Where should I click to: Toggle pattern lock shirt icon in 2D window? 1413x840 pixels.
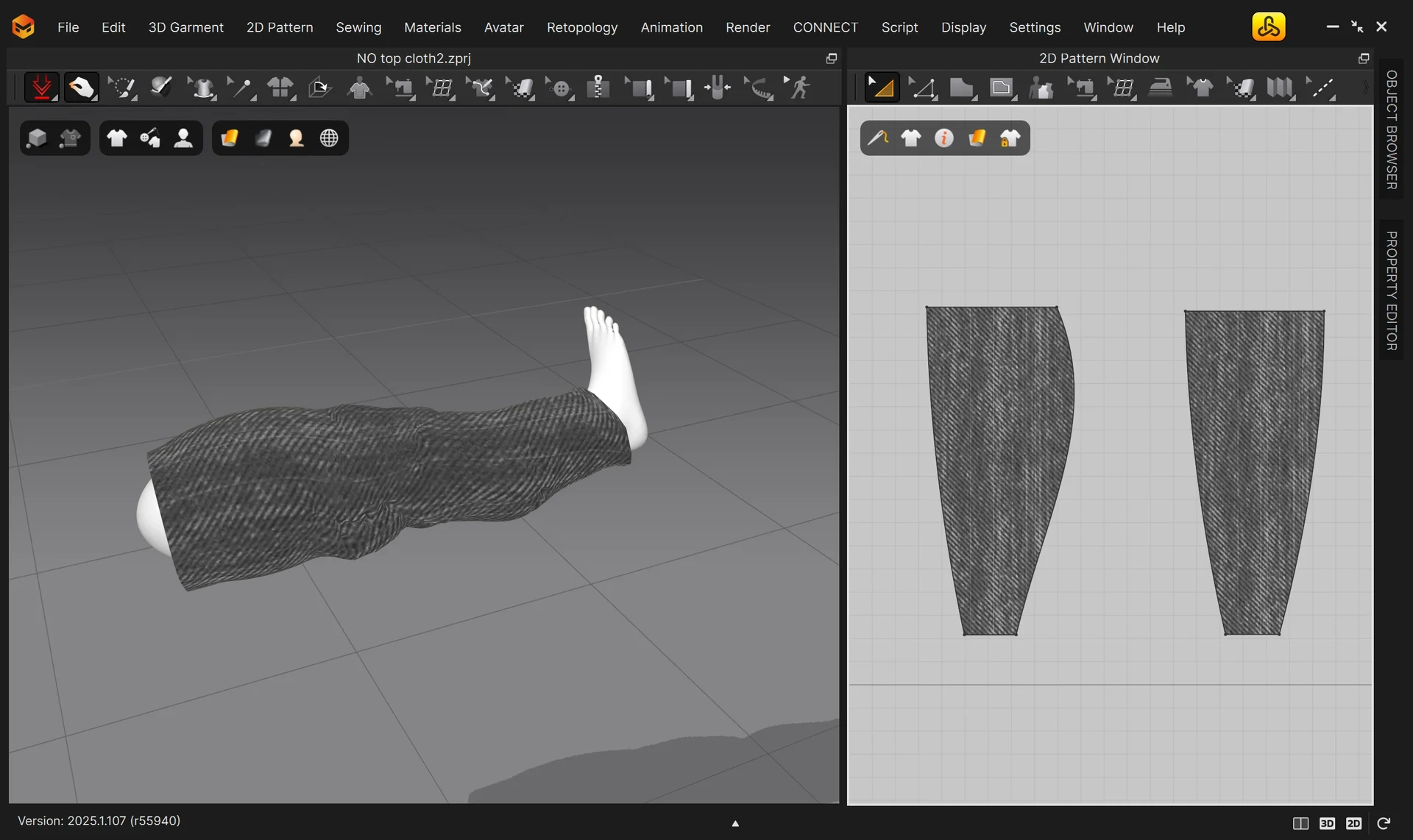coord(1010,138)
